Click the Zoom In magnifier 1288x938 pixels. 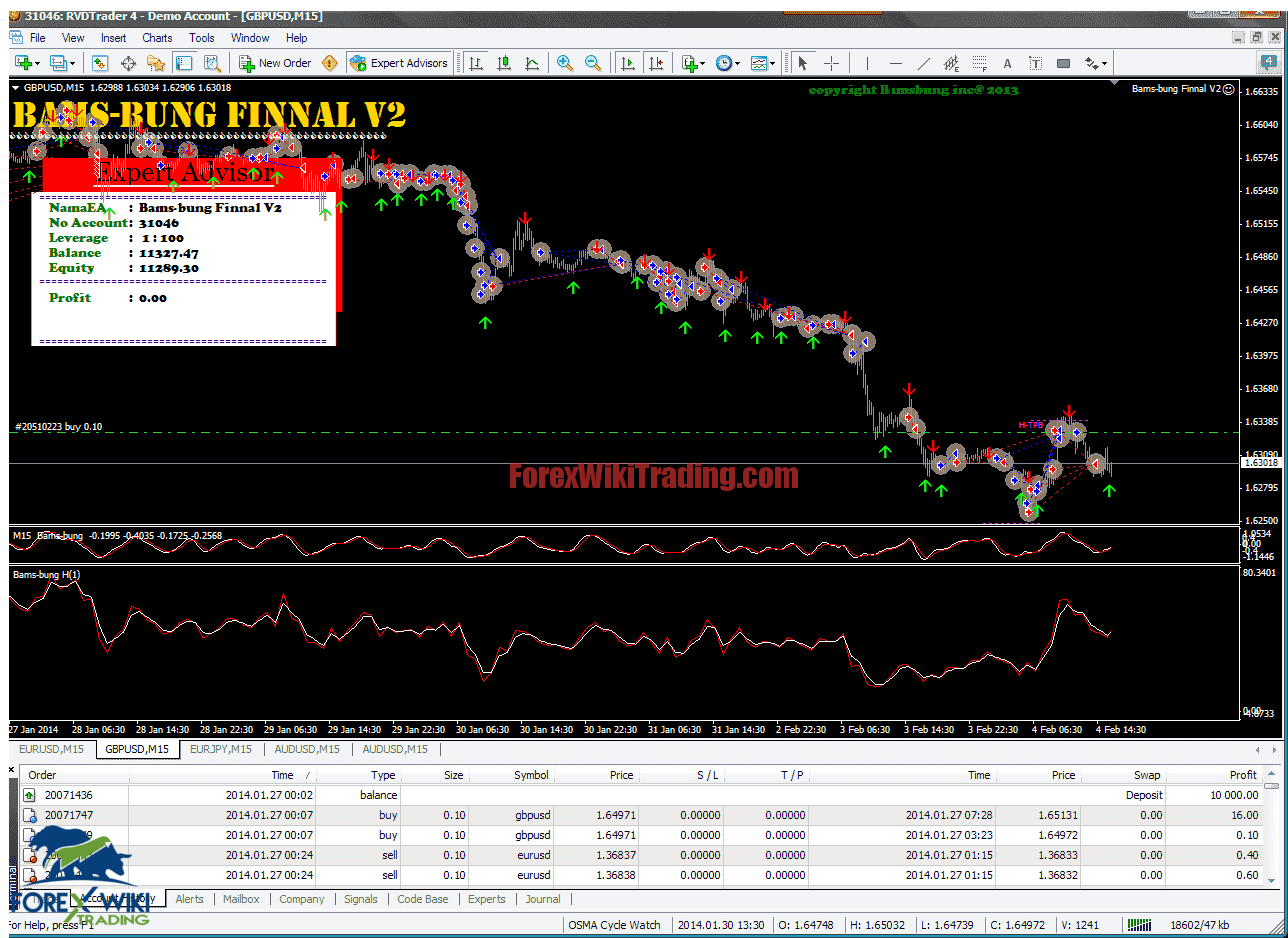pyautogui.click(x=565, y=63)
